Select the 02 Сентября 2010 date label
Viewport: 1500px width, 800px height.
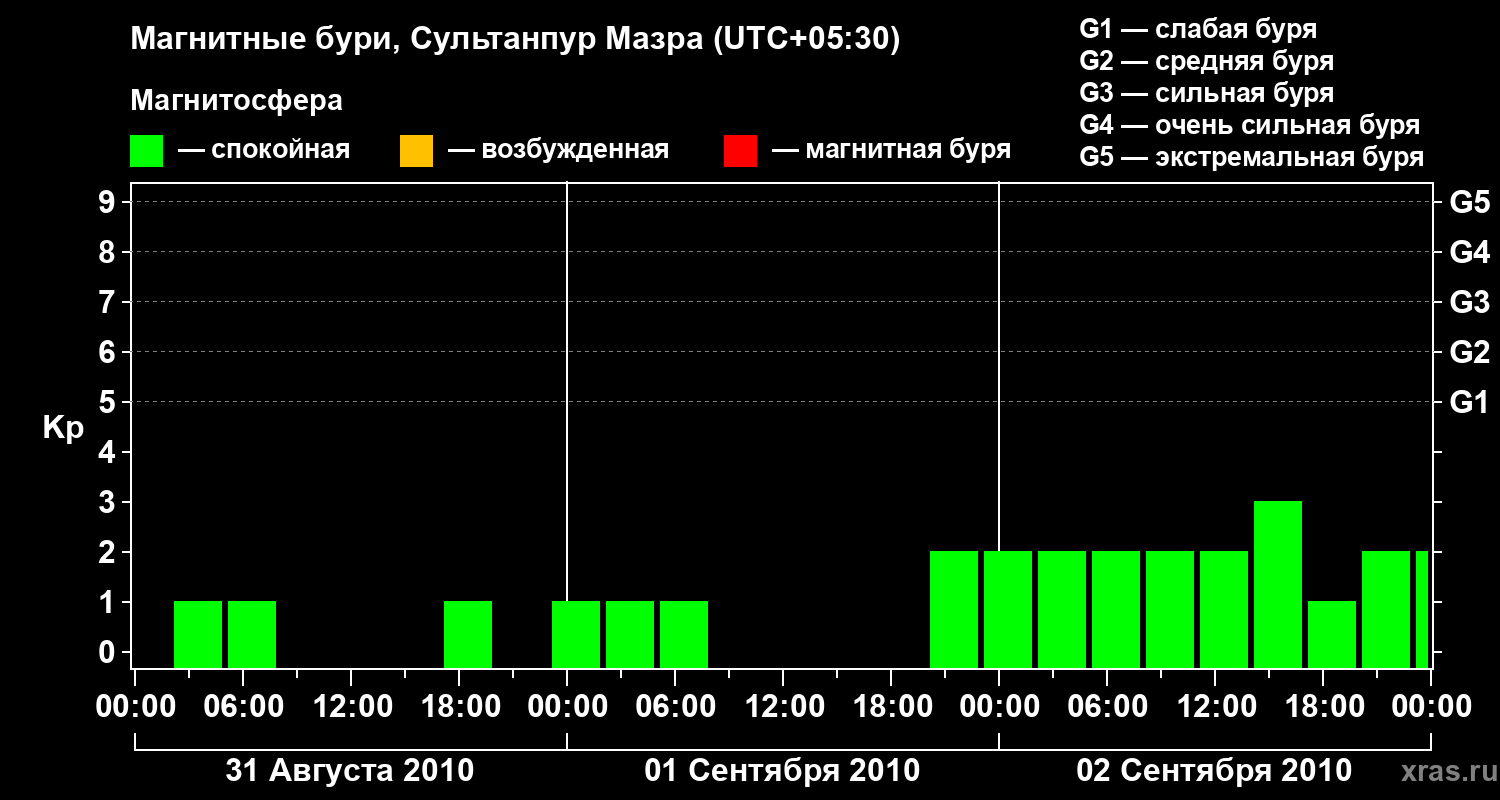click(x=1214, y=771)
